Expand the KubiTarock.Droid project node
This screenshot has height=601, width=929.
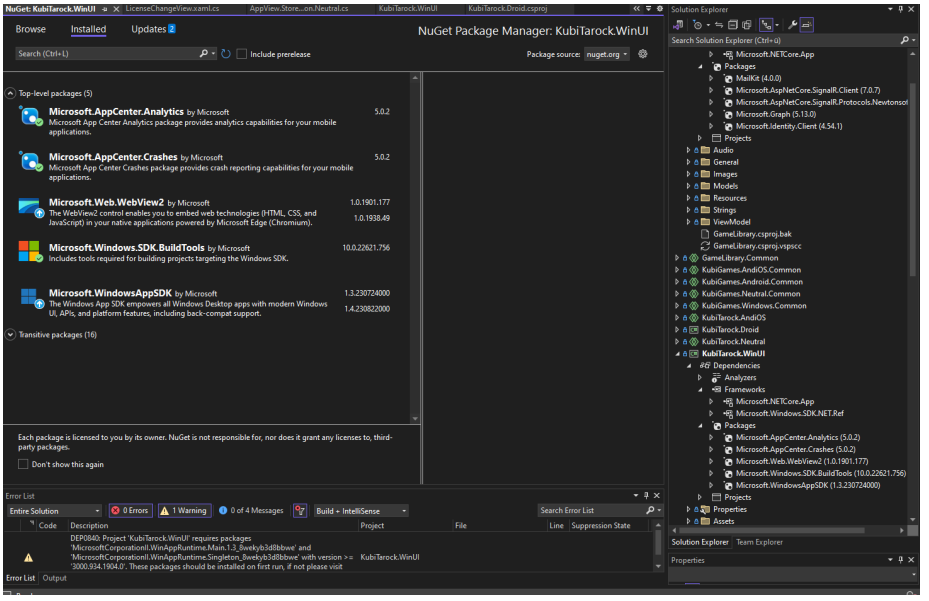coord(677,330)
